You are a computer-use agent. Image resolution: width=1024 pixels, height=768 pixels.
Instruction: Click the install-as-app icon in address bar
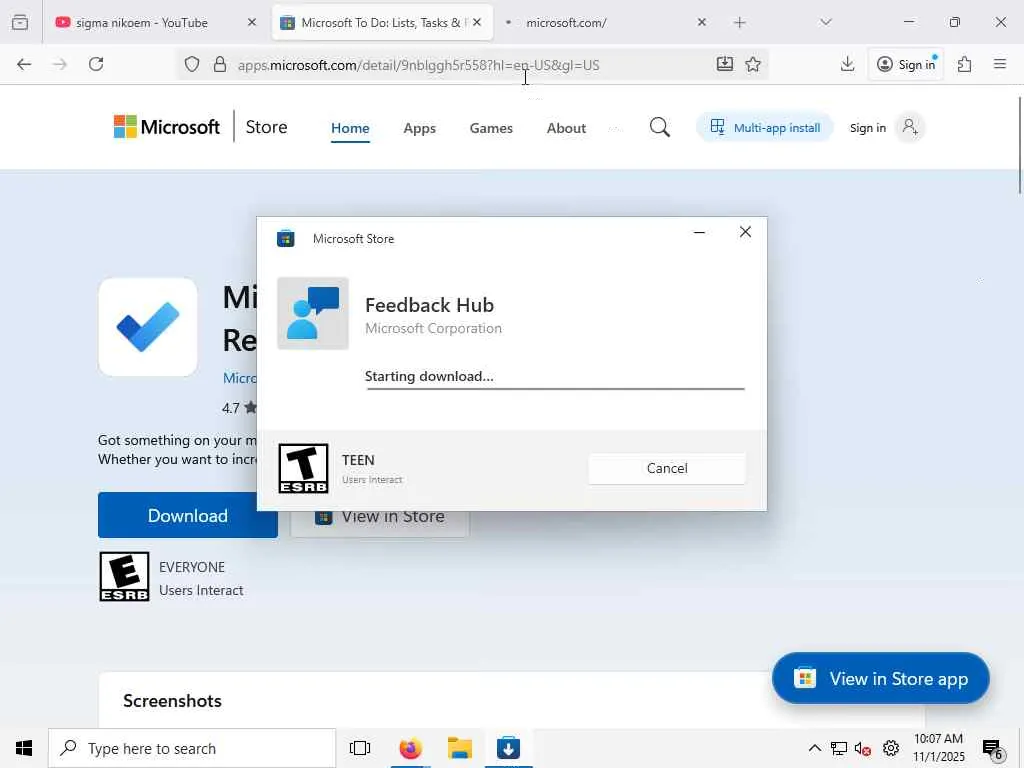coord(725,64)
